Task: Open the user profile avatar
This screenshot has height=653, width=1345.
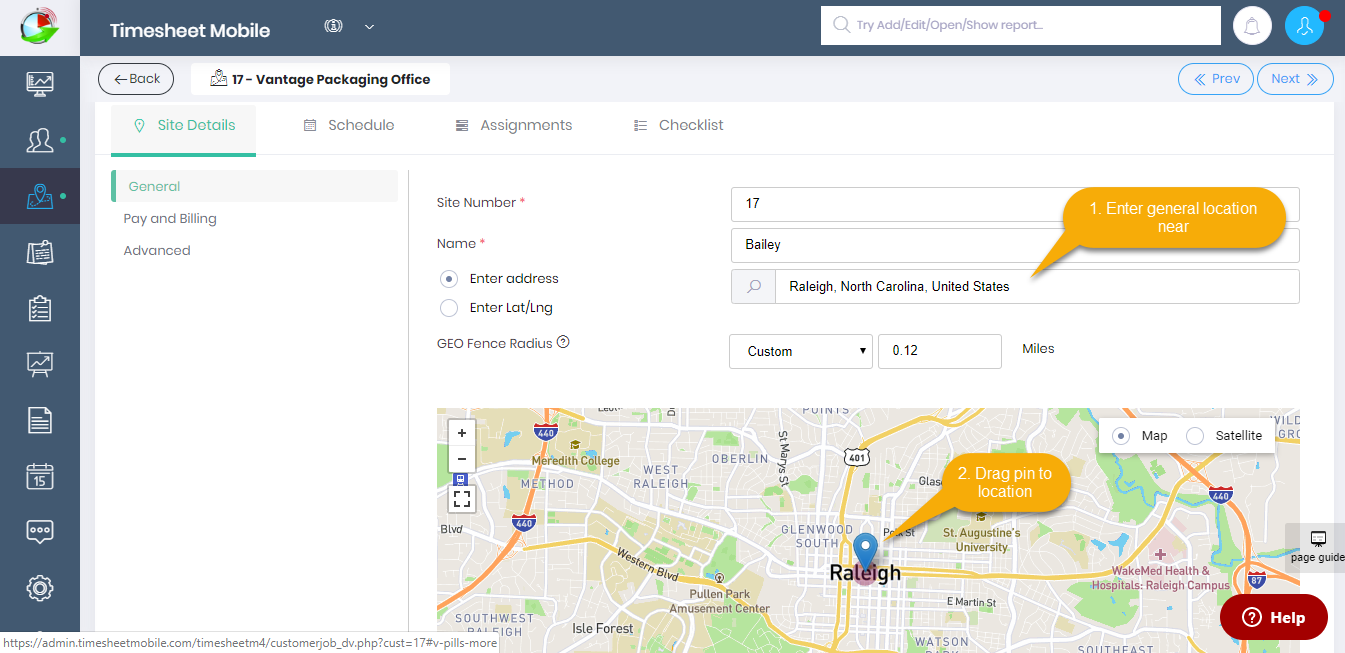Action: [x=1304, y=27]
